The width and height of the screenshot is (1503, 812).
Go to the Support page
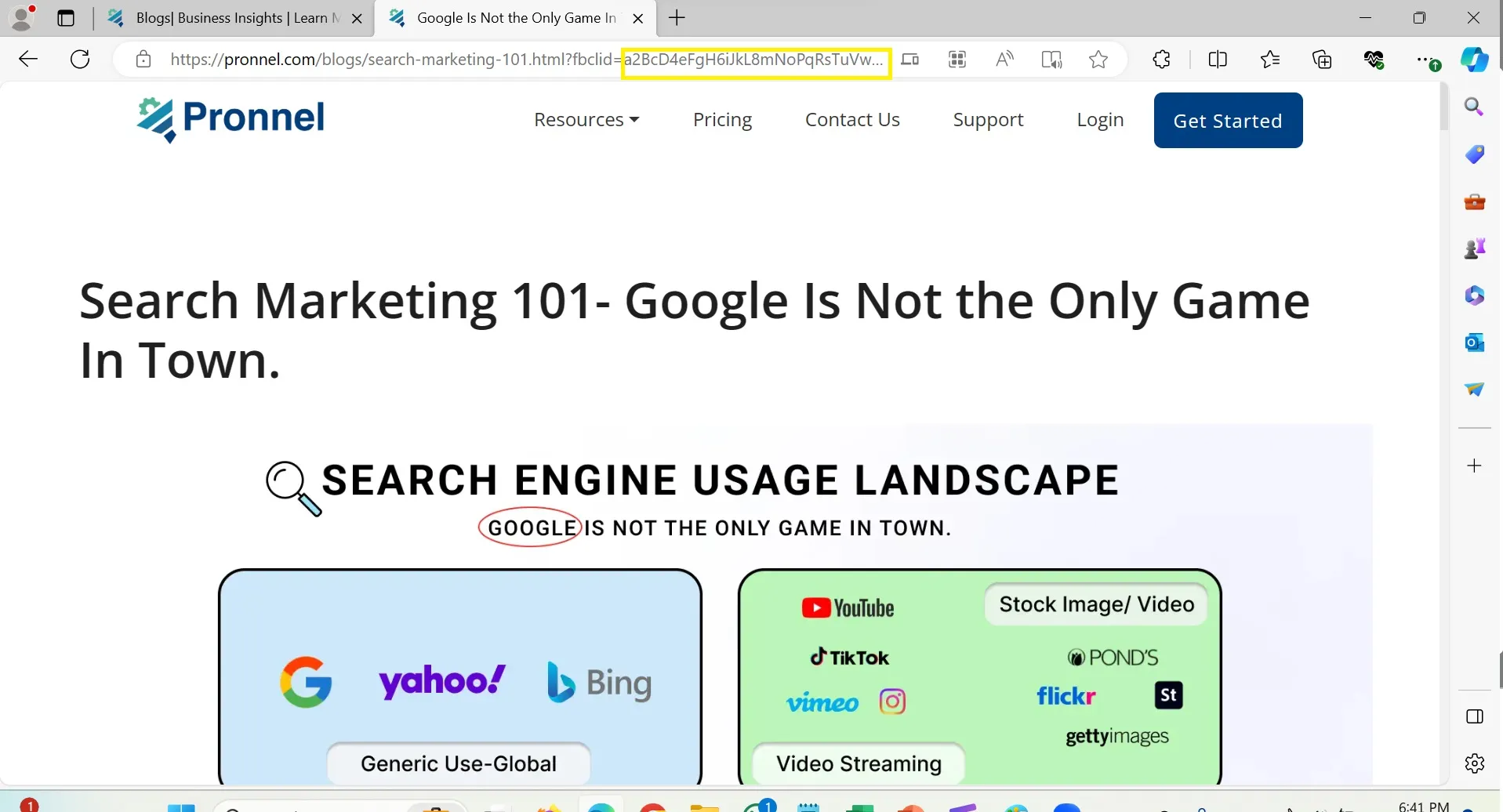click(988, 120)
